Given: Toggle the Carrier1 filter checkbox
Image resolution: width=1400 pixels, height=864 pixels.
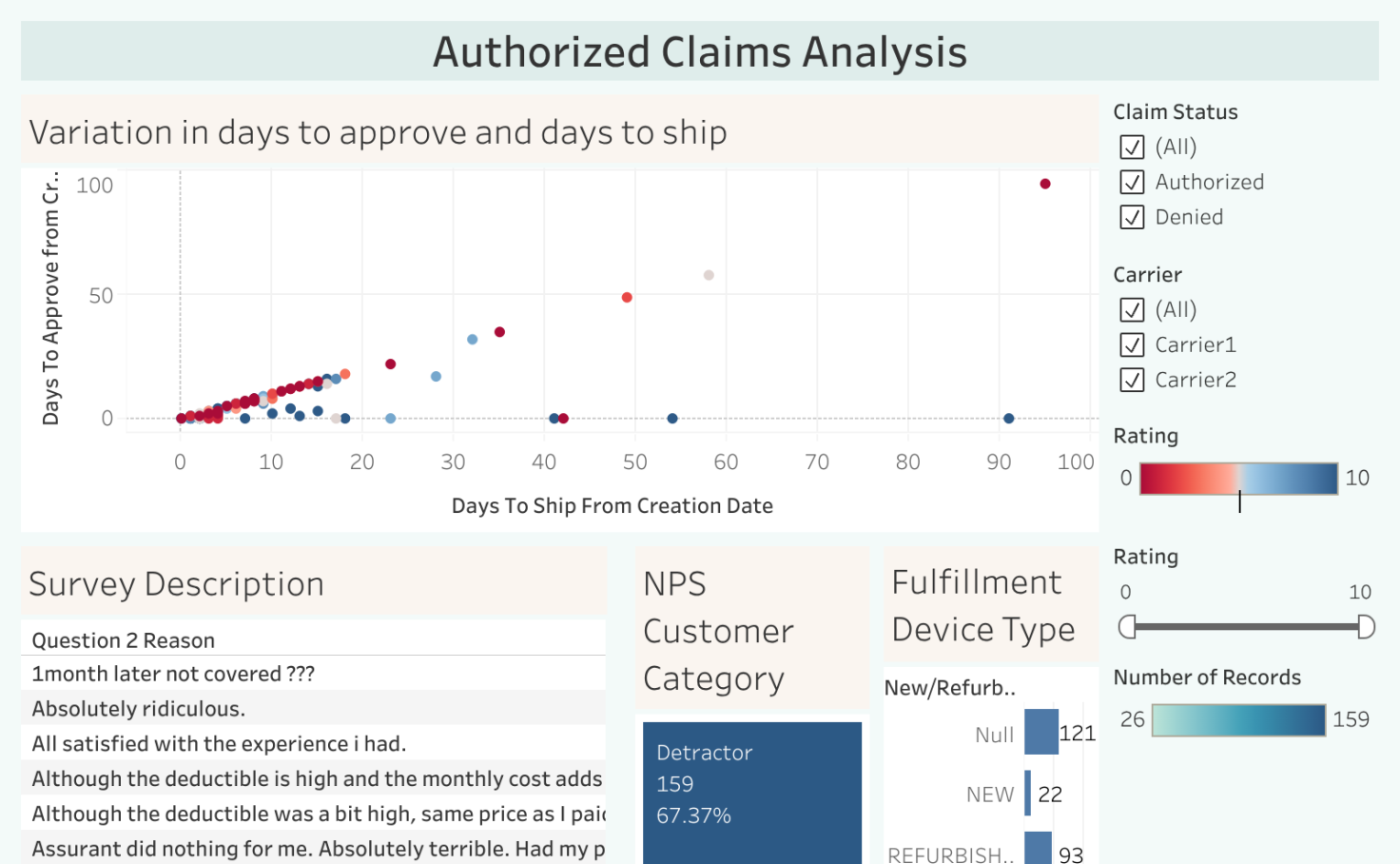Looking at the screenshot, I should click(1132, 344).
